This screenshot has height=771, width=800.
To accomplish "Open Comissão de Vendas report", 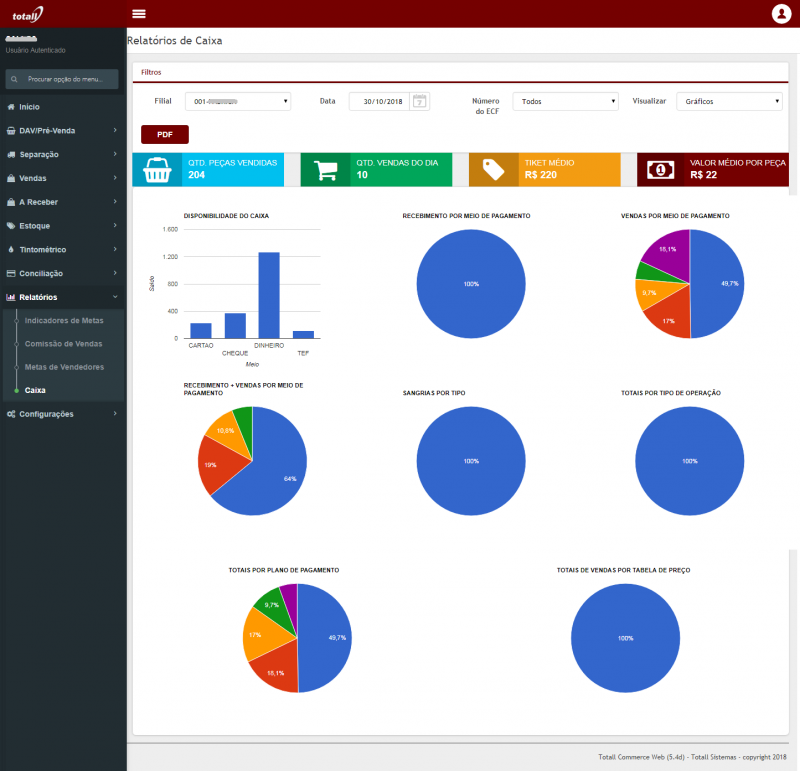I will coord(63,344).
